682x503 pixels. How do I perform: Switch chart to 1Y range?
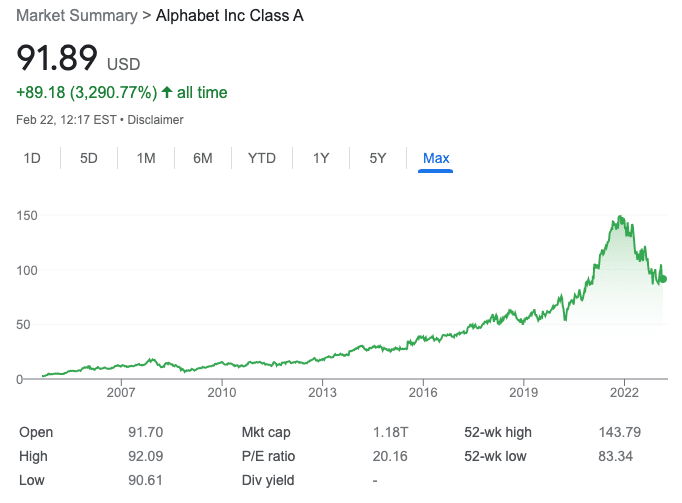321,158
